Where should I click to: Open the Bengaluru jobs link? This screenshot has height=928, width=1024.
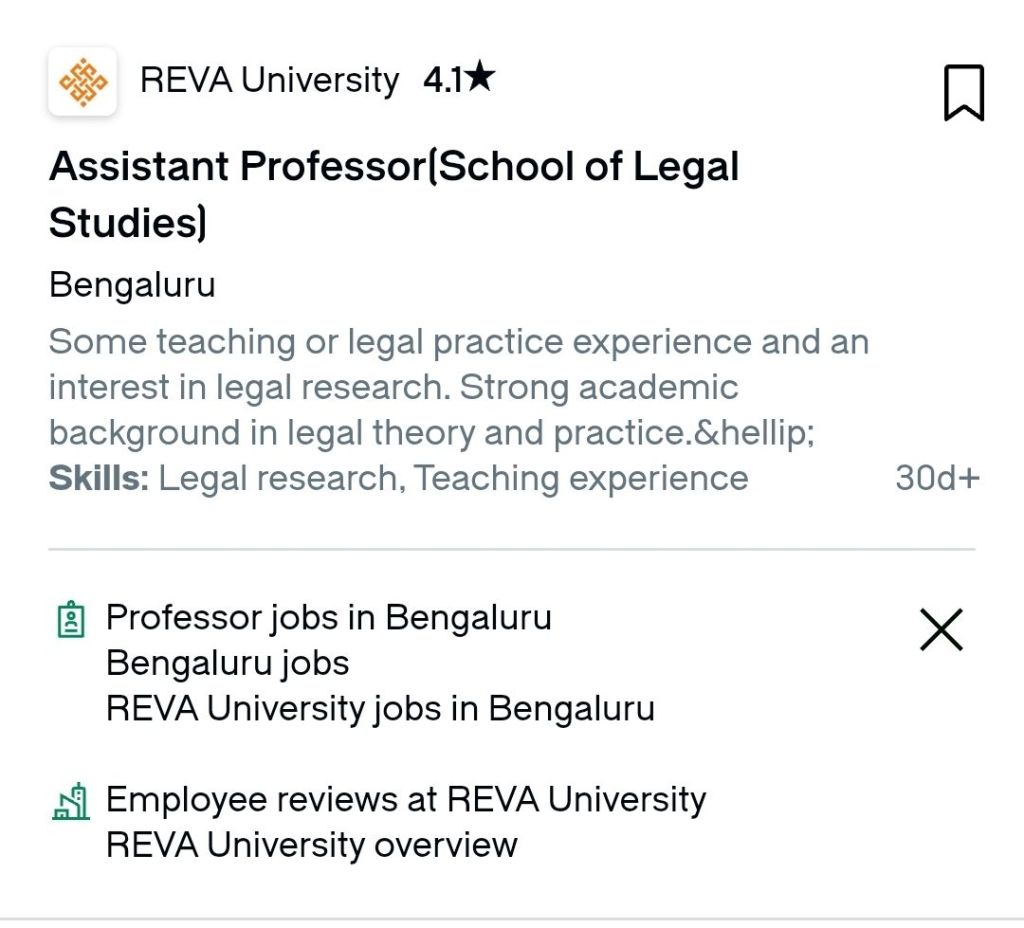(x=227, y=663)
